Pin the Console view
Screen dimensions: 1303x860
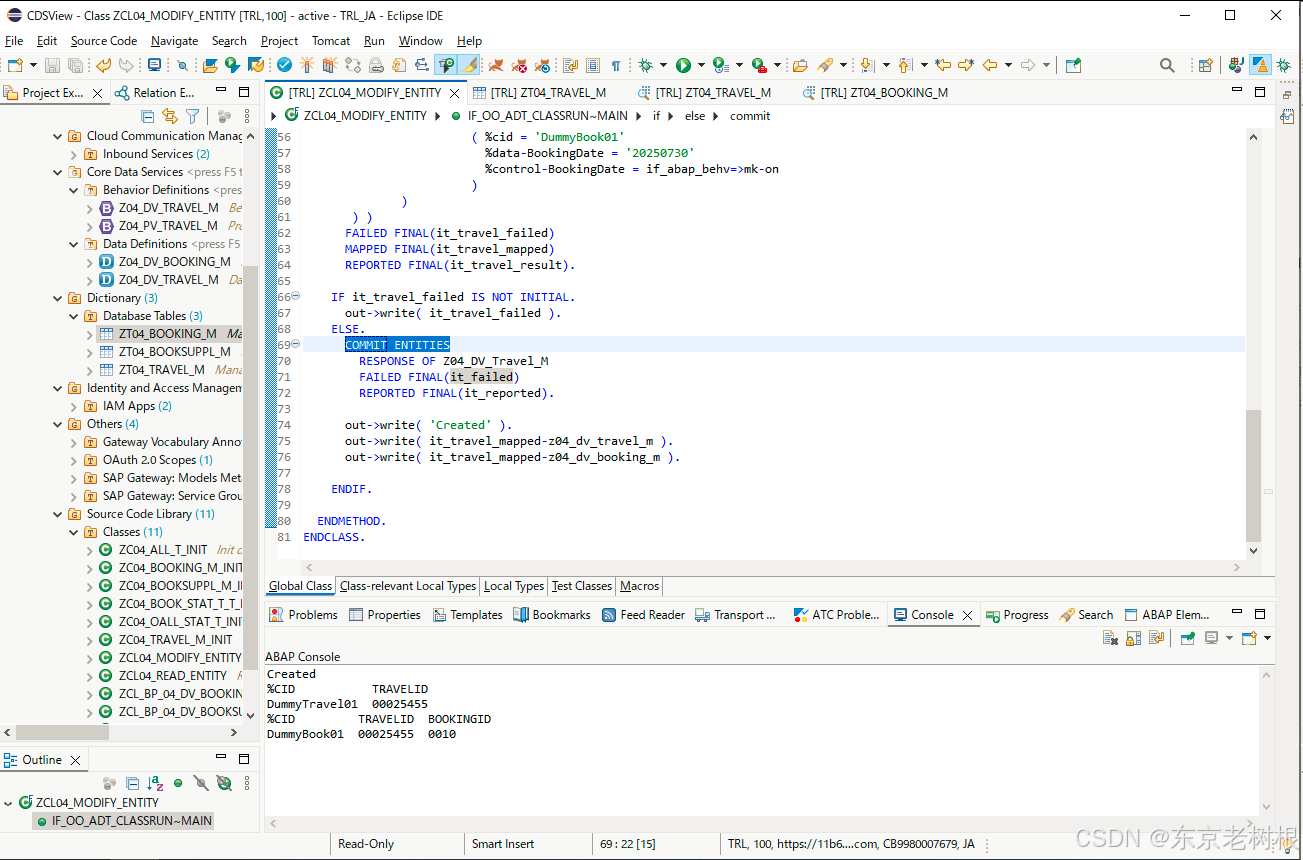click(1189, 637)
